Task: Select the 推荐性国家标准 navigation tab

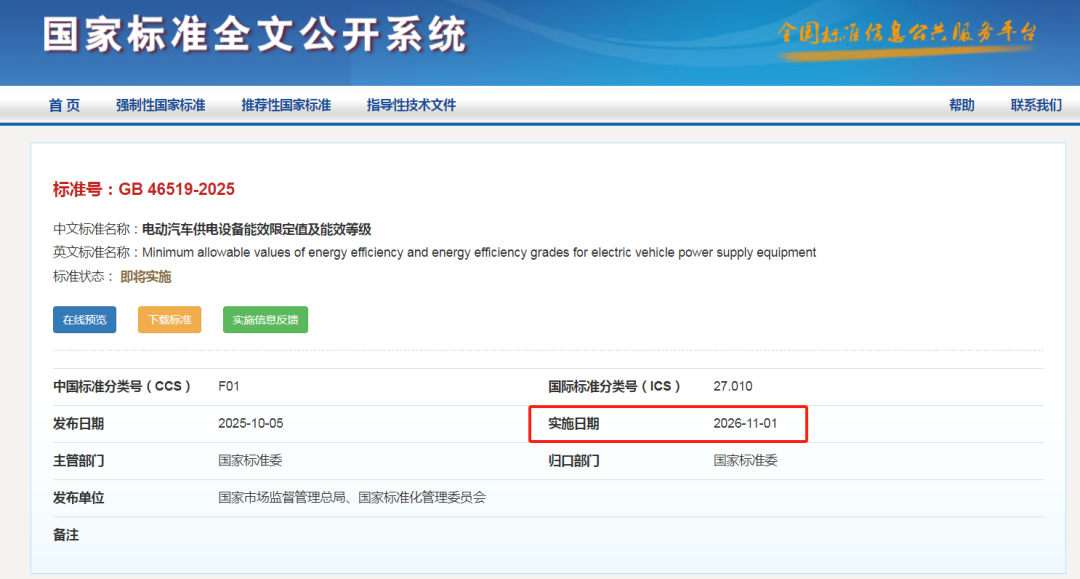Action: click(285, 105)
